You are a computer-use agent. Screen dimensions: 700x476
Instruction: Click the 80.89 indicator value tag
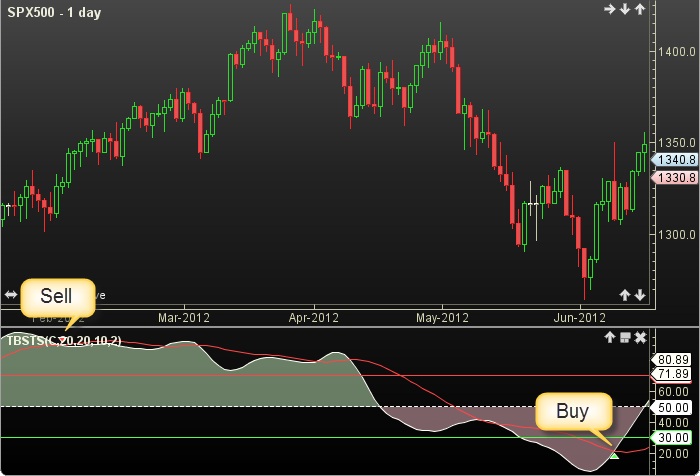coord(671,359)
